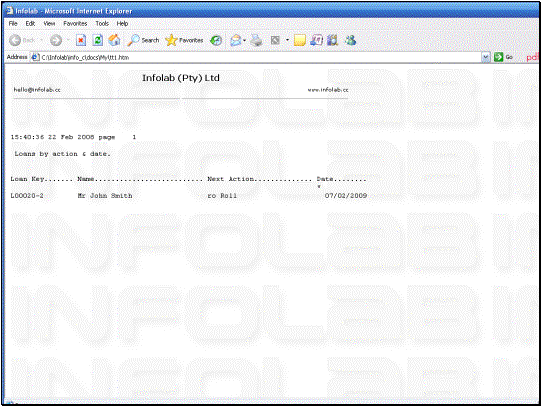The image size is (541, 406).
Task: Open the Search pane
Action: [x=143, y=40]
